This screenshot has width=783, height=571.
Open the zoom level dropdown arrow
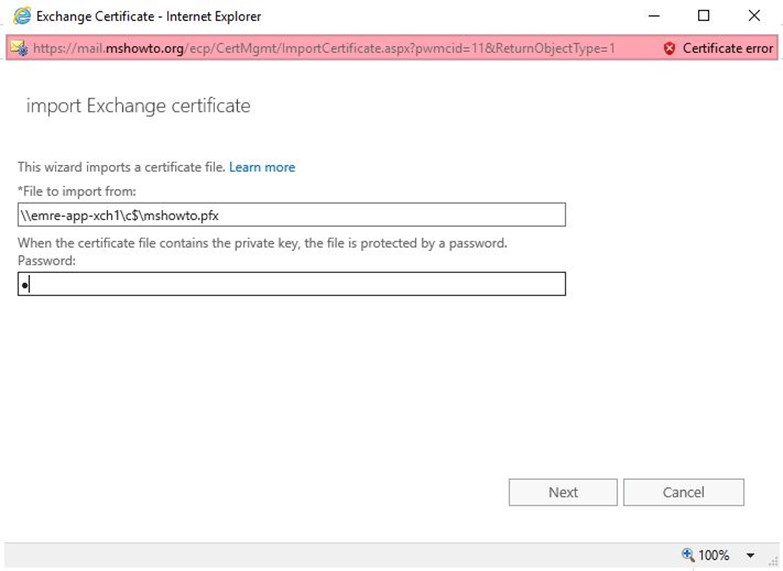pyautogui.click(x=751, y=556)
